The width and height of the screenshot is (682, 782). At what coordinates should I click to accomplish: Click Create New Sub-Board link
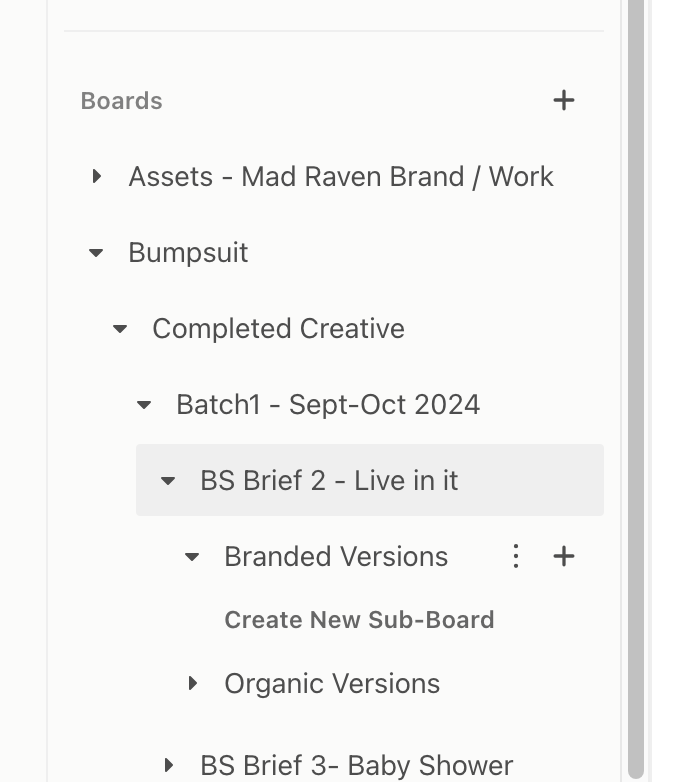coord(359,620)
